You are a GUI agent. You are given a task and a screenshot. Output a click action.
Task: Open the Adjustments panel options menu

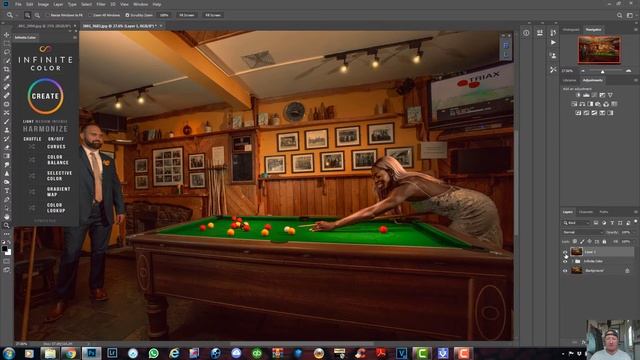point(636,80)
